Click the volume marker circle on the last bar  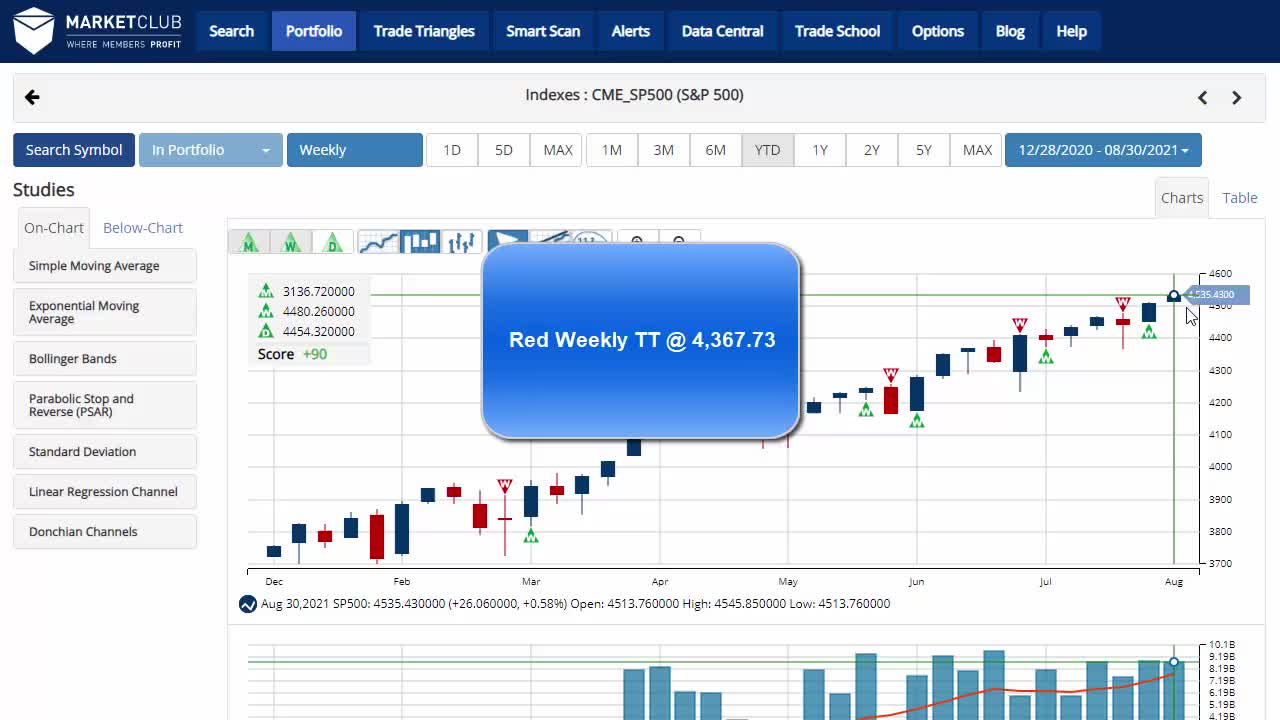(x=1174, y=662)
